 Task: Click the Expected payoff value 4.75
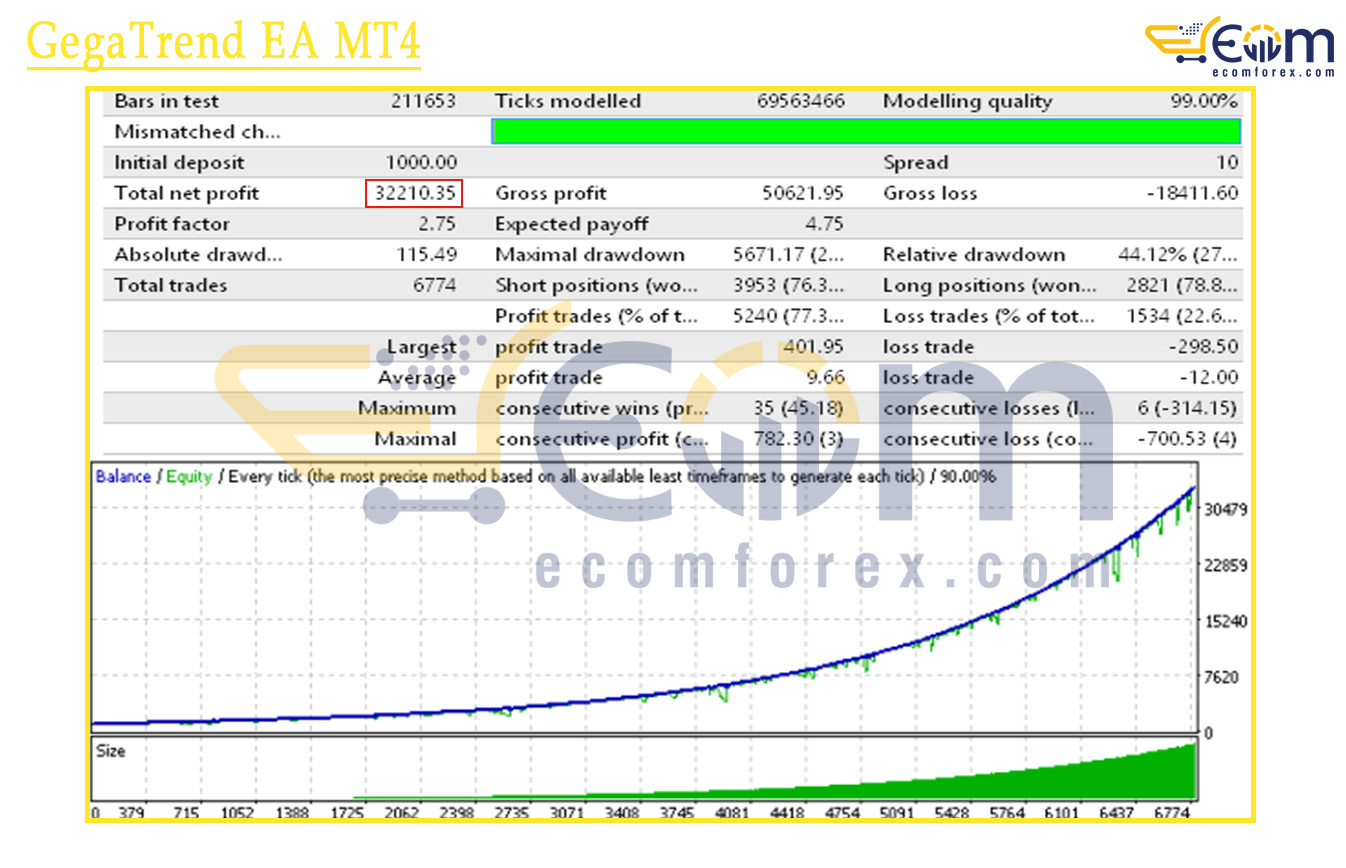824,224
